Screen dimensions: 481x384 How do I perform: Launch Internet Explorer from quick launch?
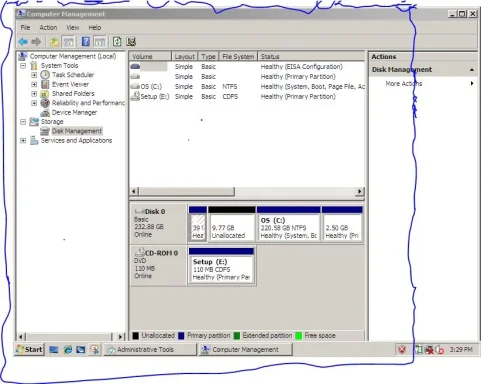pos(68,349)
